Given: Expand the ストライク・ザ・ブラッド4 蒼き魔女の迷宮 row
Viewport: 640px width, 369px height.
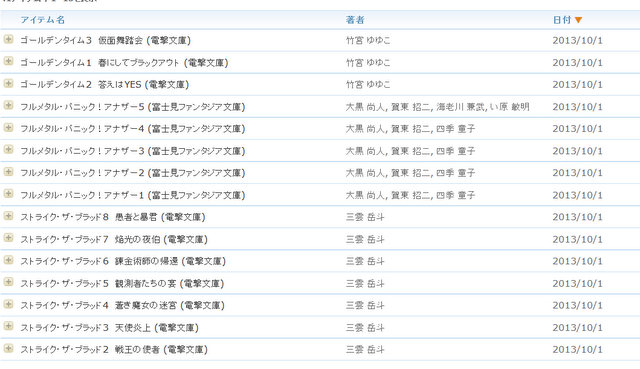Looking at the screenshot, I should point(8,304).
